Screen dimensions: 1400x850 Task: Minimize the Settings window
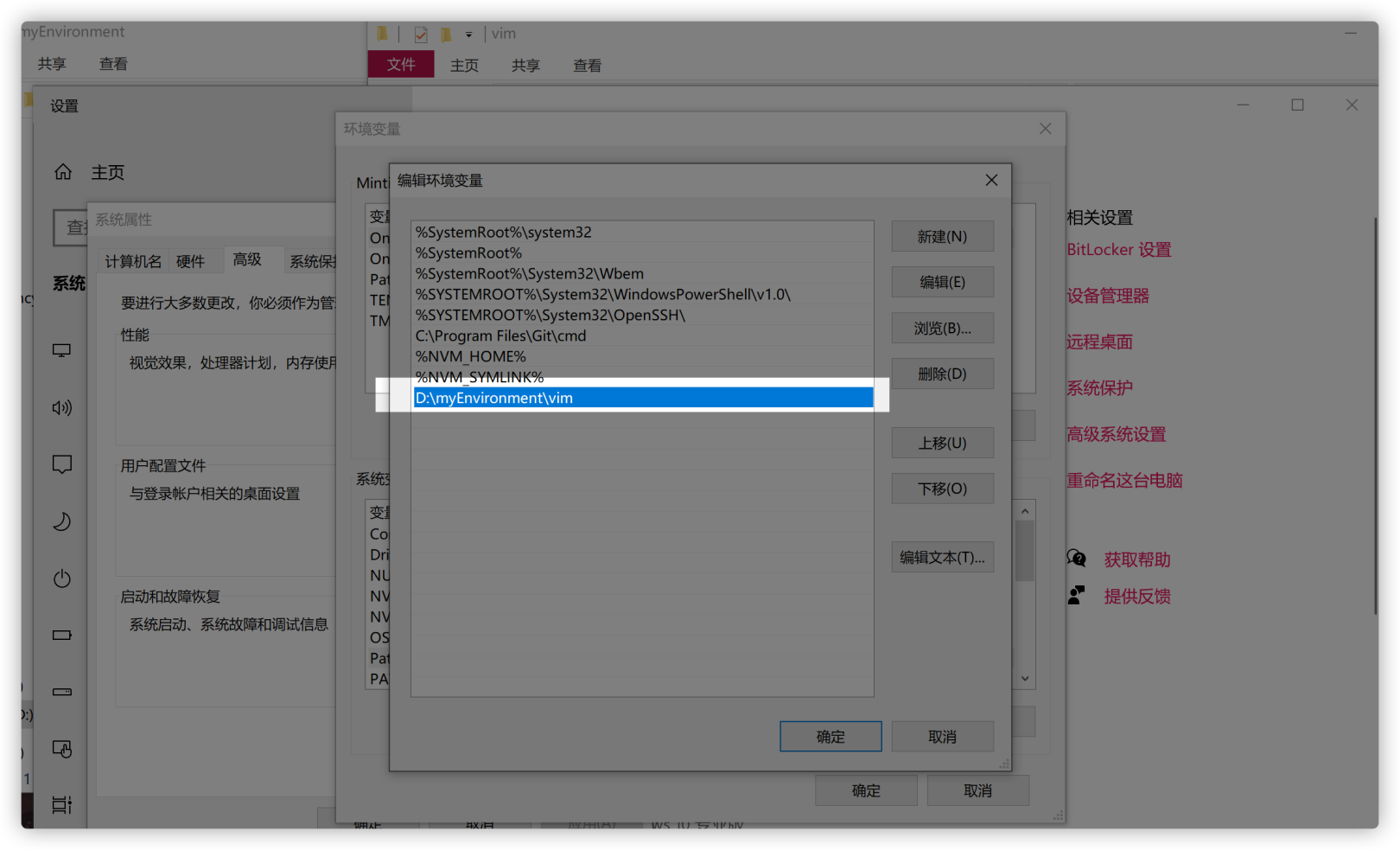tap(1243, 105)
